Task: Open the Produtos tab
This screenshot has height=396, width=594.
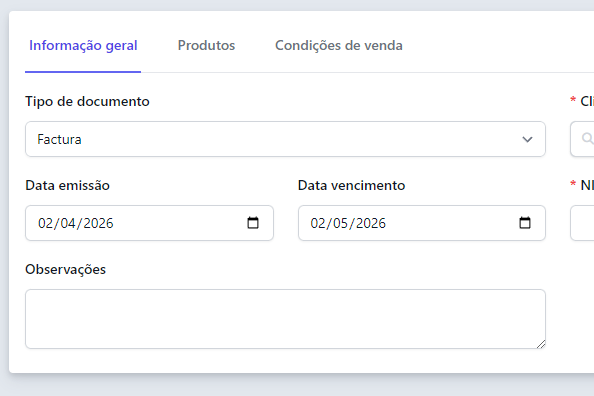Action: (206, 45)
